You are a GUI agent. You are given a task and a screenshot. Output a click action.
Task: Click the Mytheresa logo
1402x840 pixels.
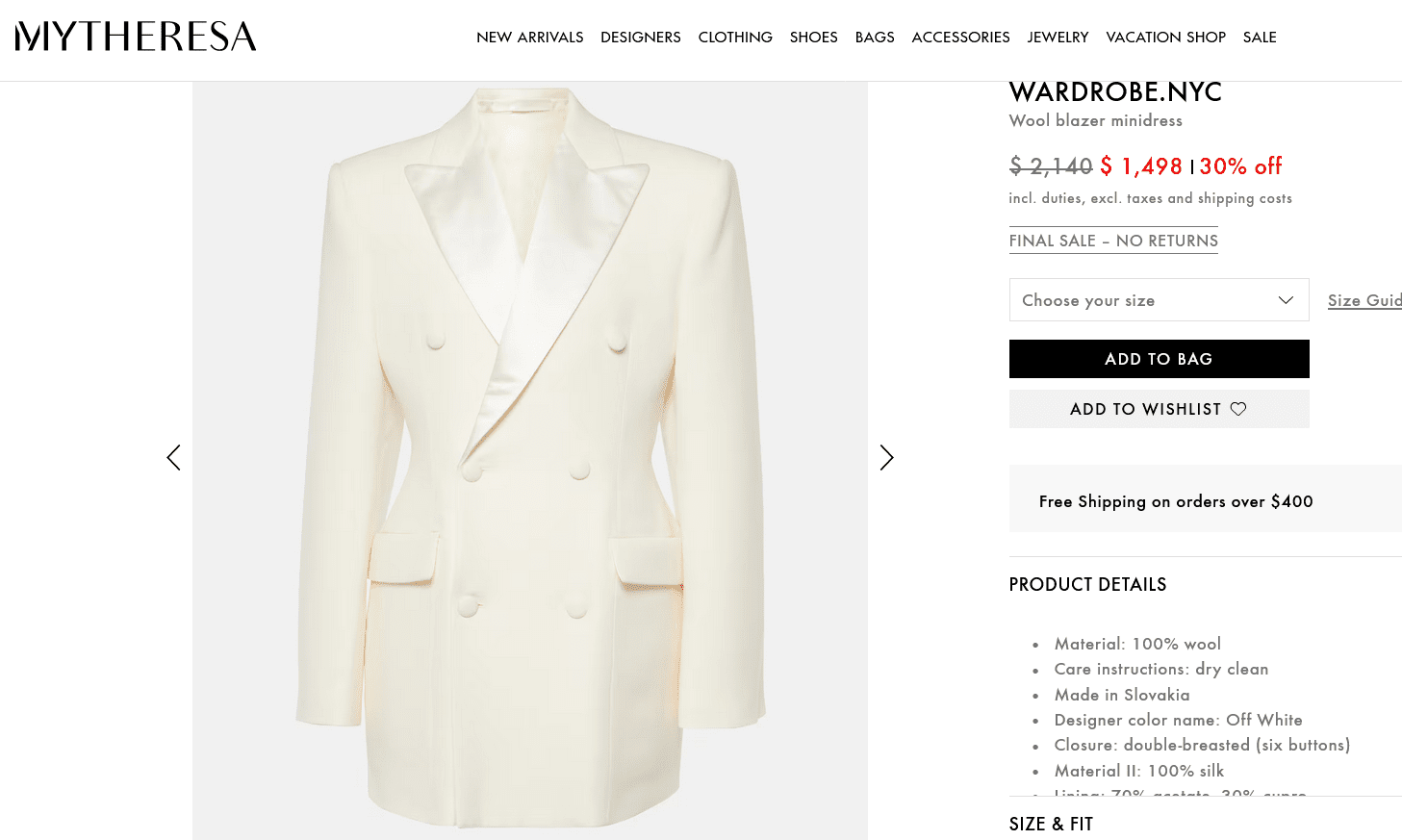tap(136, 37)
